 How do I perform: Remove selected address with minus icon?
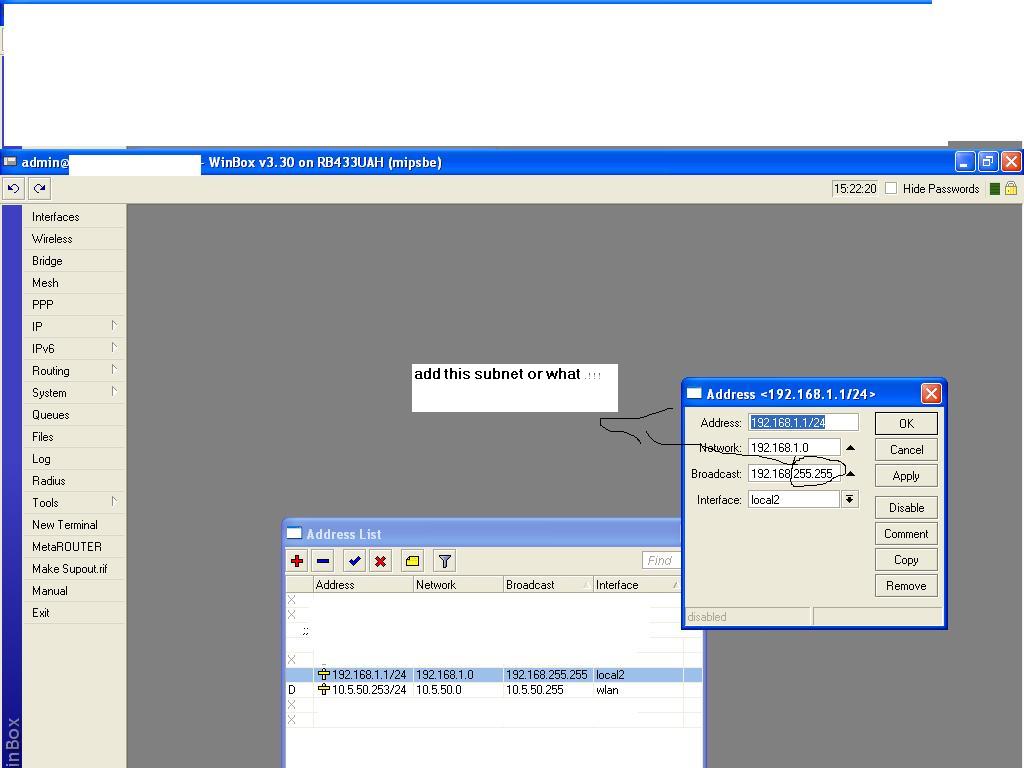[x=323, y=561]
